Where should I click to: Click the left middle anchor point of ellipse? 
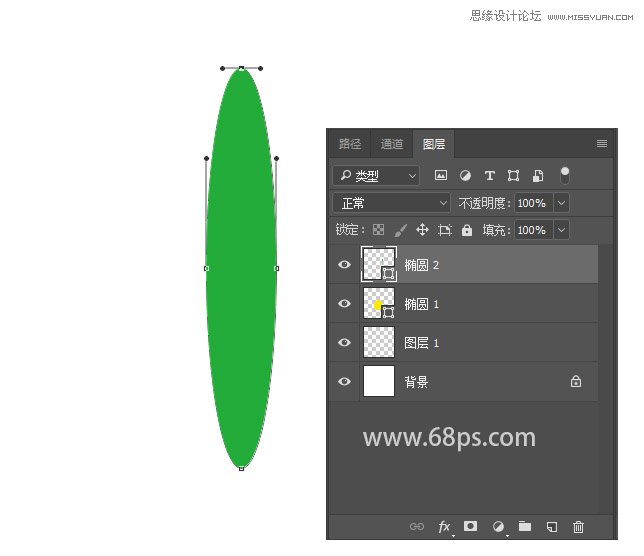[x=207, y=268]
